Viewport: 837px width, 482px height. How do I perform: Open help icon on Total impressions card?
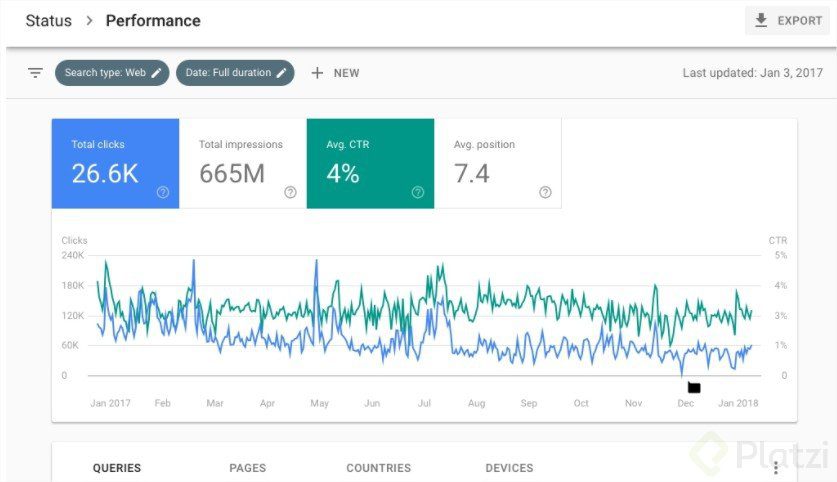[290, 192]
